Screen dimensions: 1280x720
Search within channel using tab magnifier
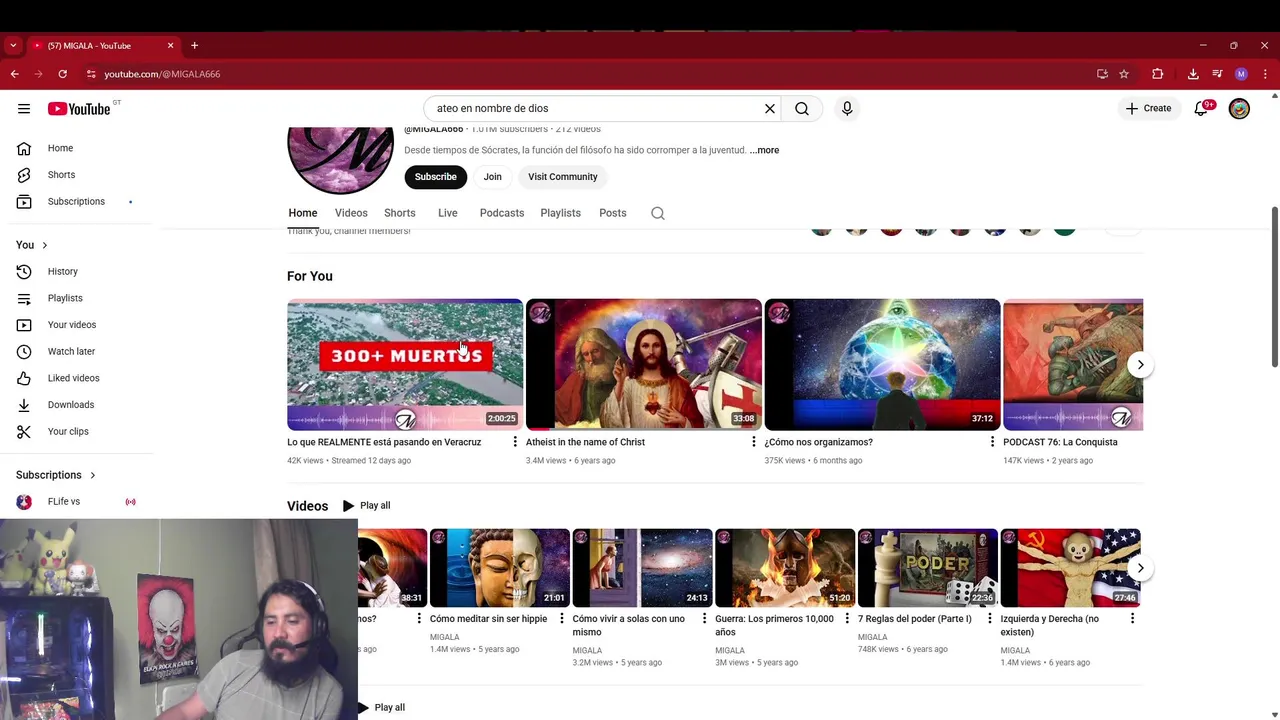[658, 213]
